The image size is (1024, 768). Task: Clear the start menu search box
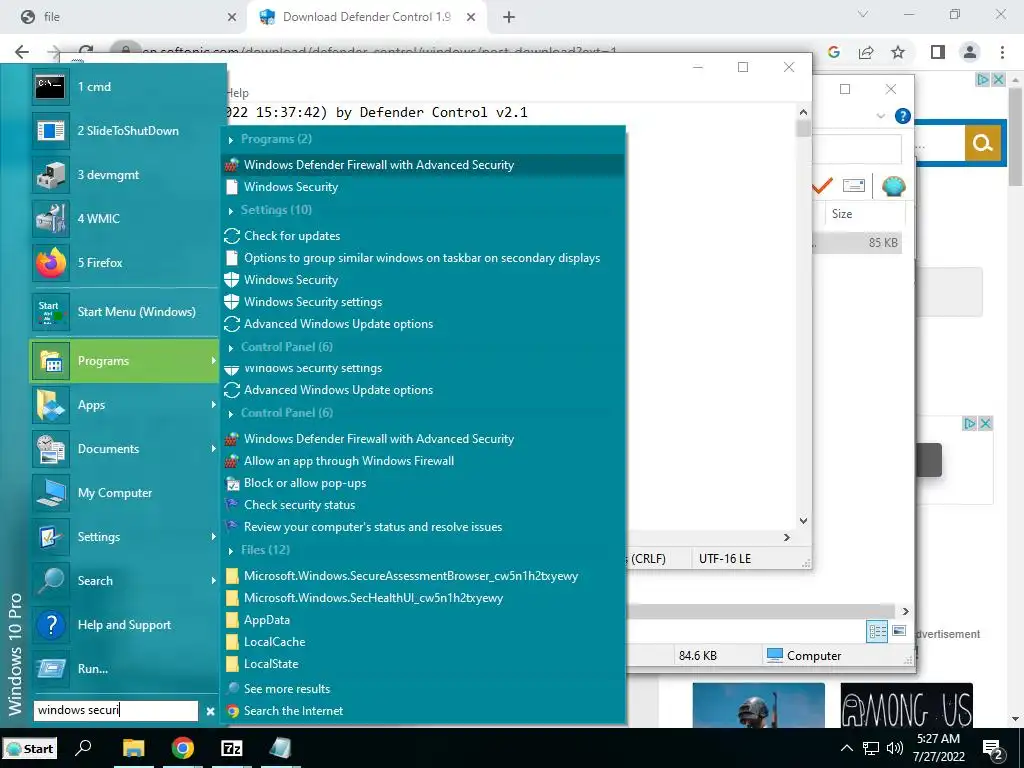210,711
